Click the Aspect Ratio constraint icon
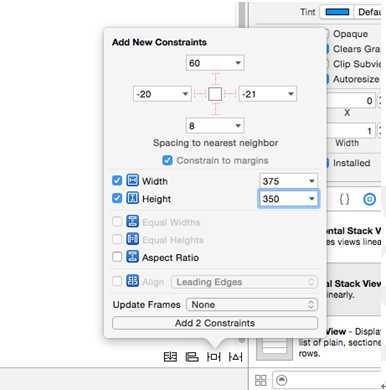Screen dimensions: 386x390 pyautogui.click(x=132, y=257)
